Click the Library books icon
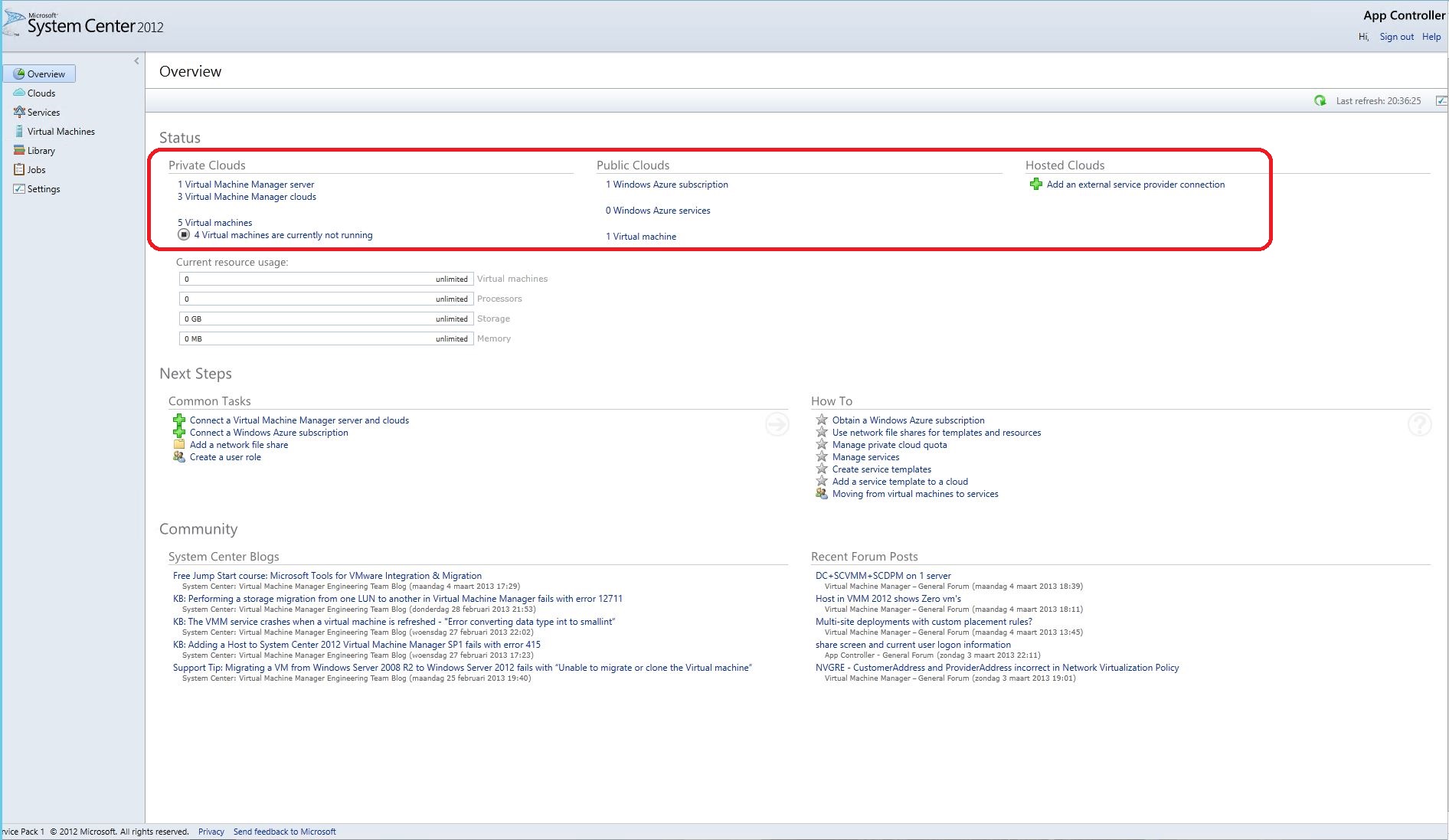The height and width of the screenshot is (840, 1449). (19, 150)
